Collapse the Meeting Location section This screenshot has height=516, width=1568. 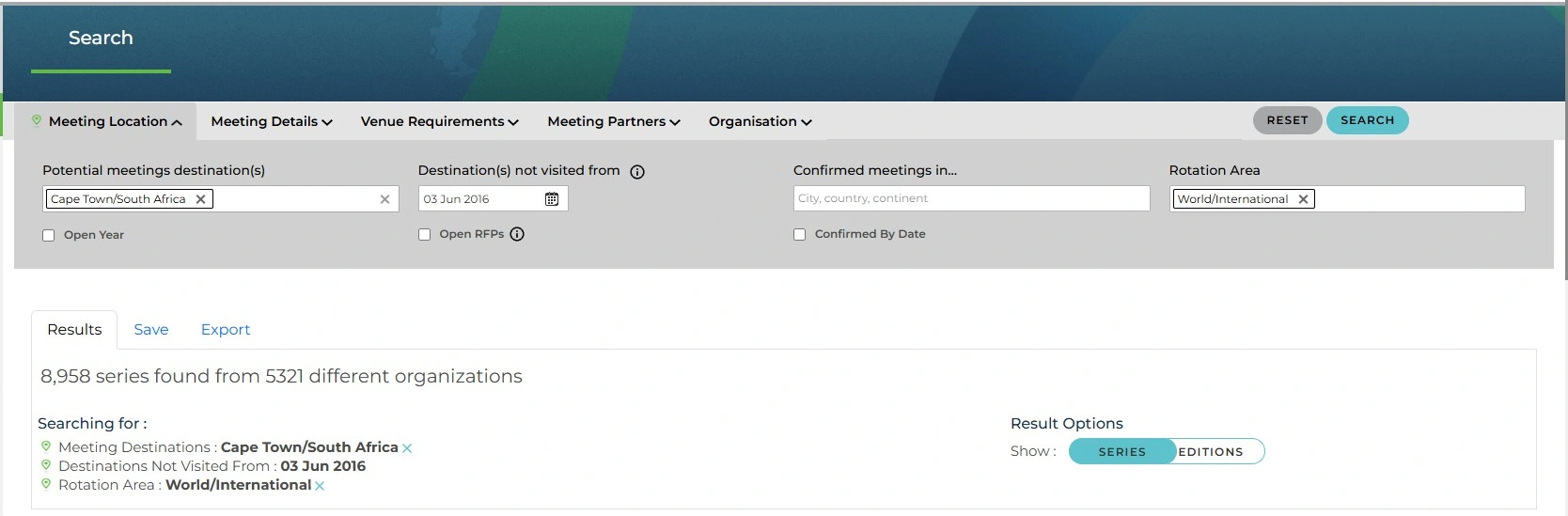(x=105, y=121)
